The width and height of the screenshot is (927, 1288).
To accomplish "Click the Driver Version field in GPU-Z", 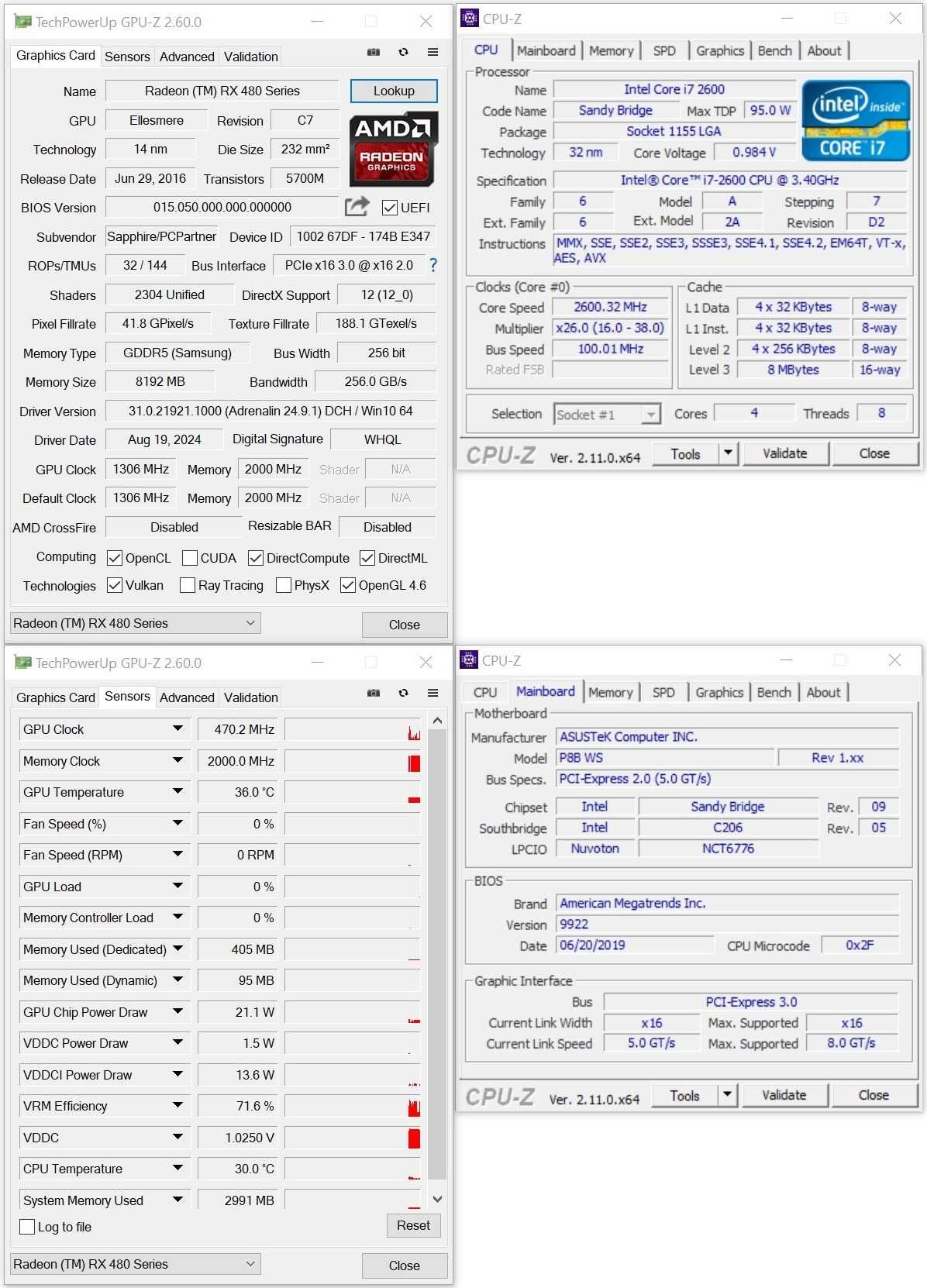I will pos(271,411).
